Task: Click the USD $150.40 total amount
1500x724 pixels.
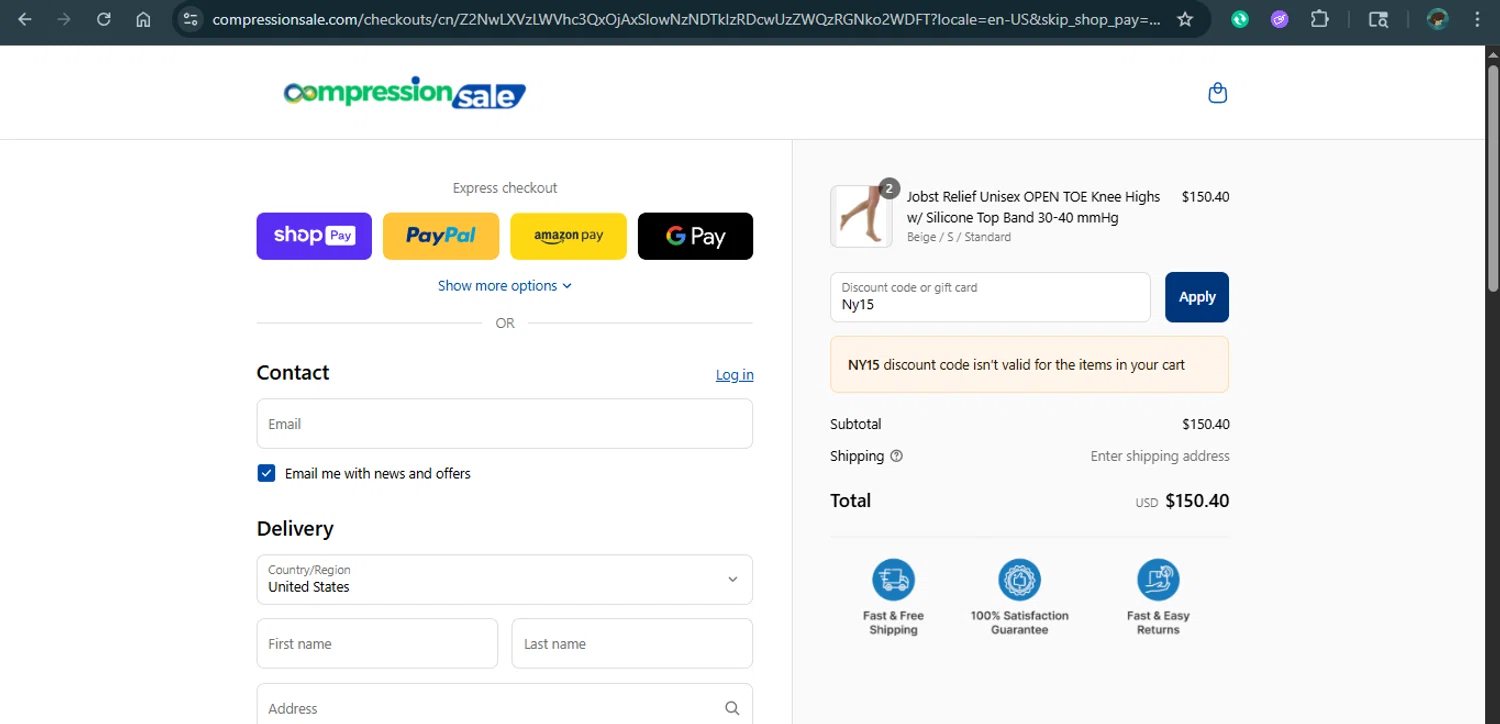Action: click(1182, 501)
